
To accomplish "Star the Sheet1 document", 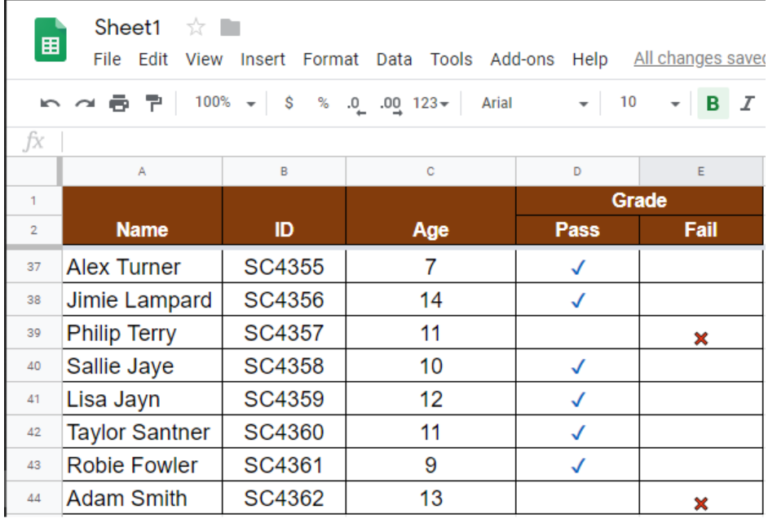I will (196, 27).
